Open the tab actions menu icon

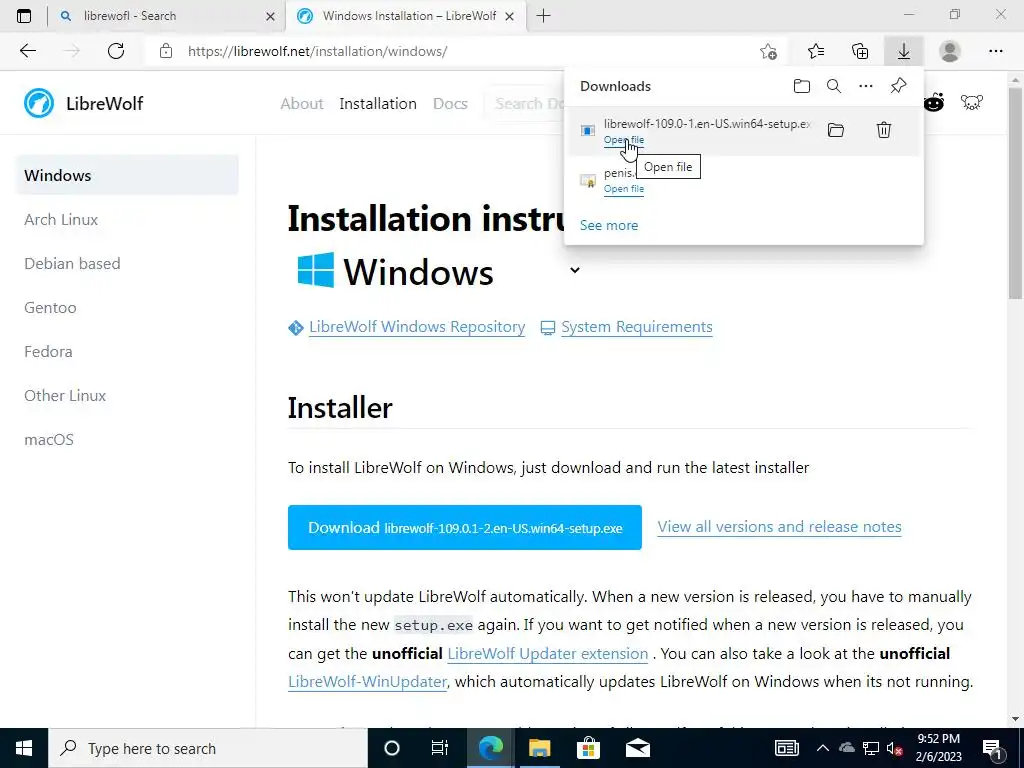point(24,16)
